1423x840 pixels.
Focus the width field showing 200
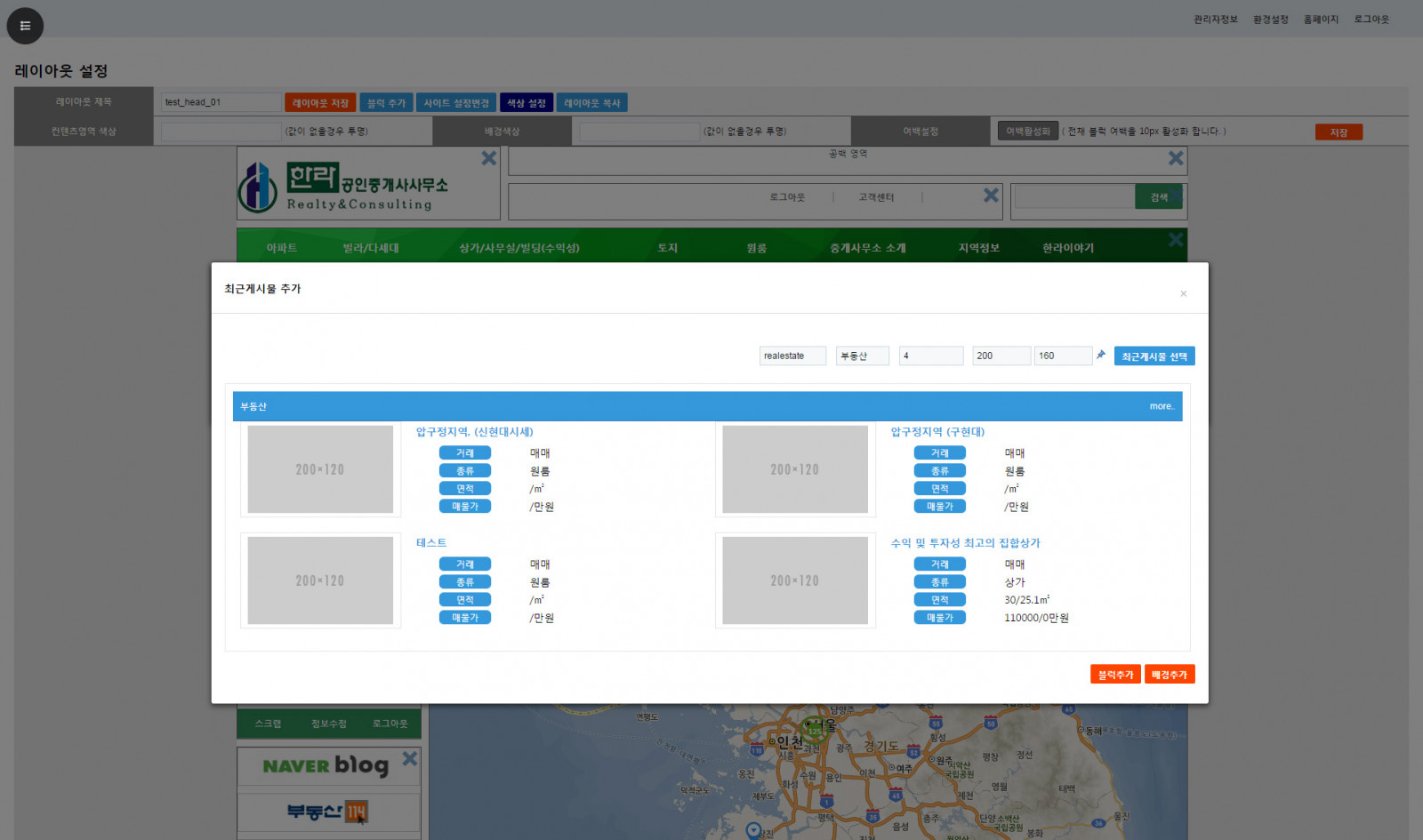click(1001, 356)
